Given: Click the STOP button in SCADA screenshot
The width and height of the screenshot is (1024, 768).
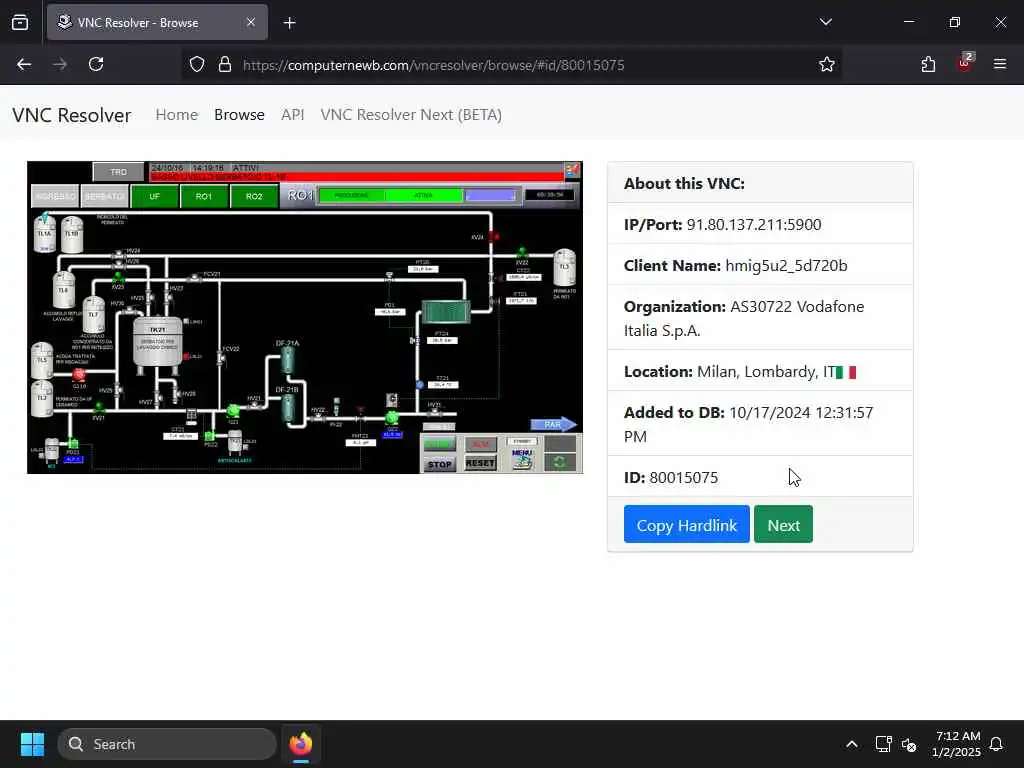Looking at the screenshot, I should (x=440, y=464).
